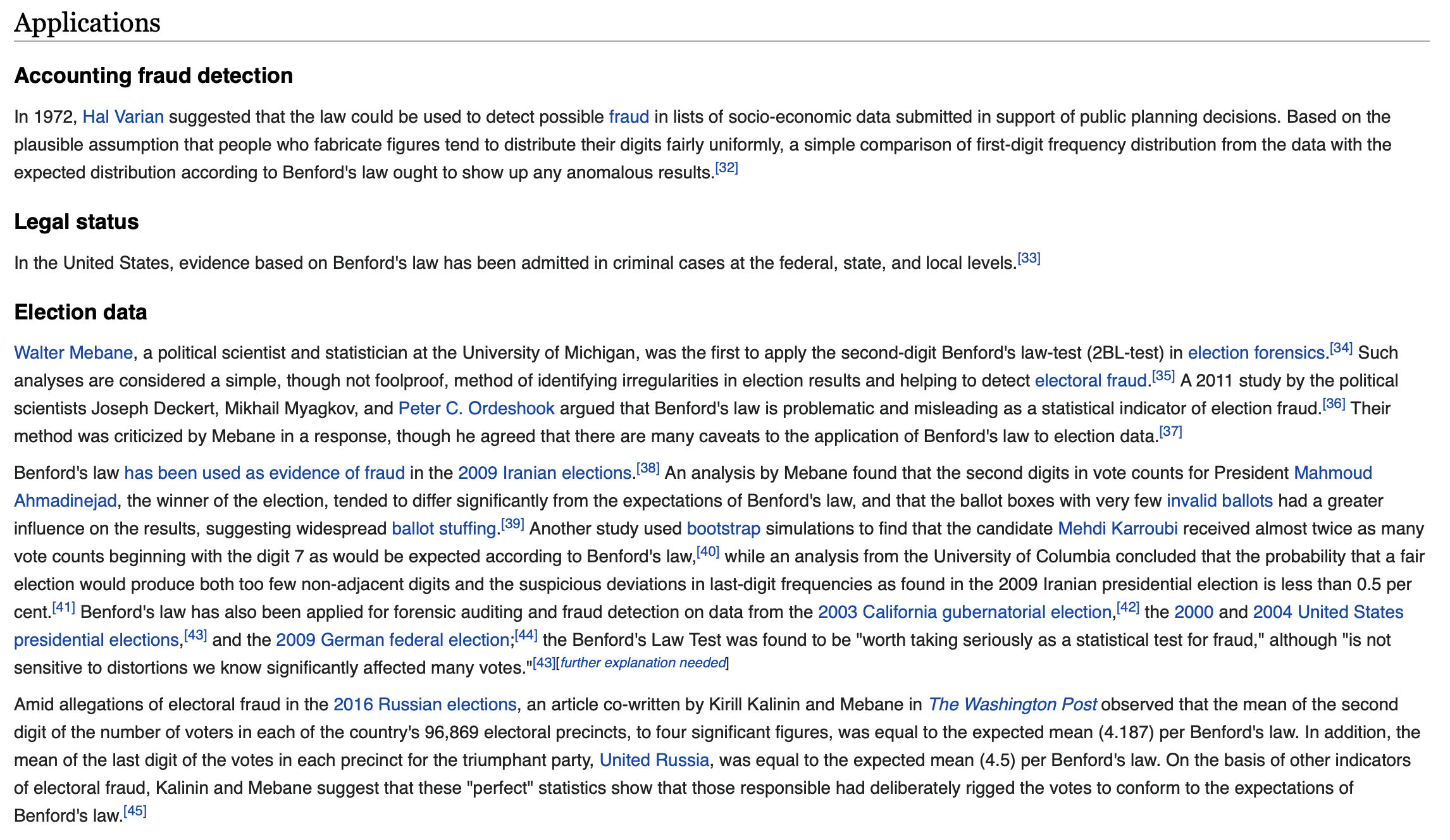Open the Peter C. Ordeshook link

click(x=476, y=409)
